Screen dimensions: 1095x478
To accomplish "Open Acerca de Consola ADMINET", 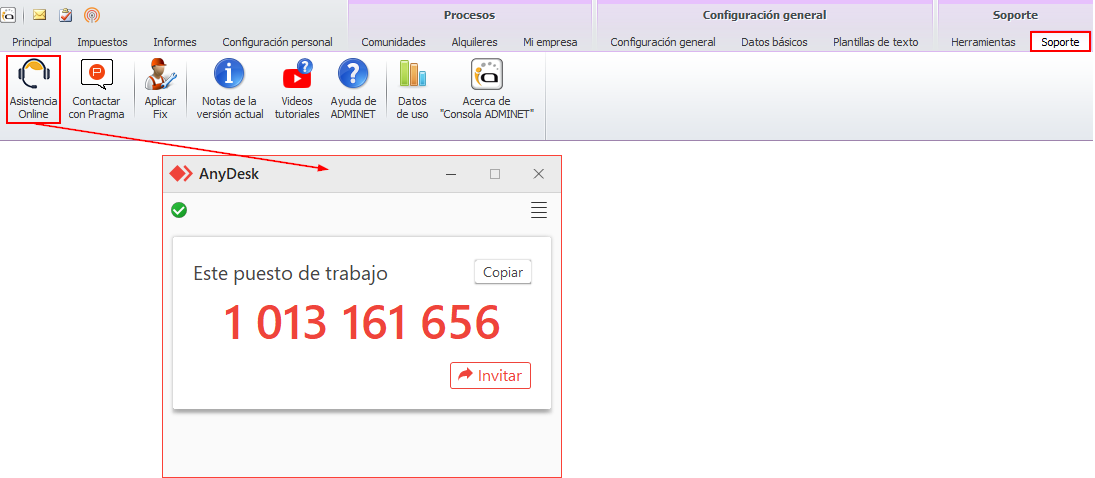I will 487,89.
